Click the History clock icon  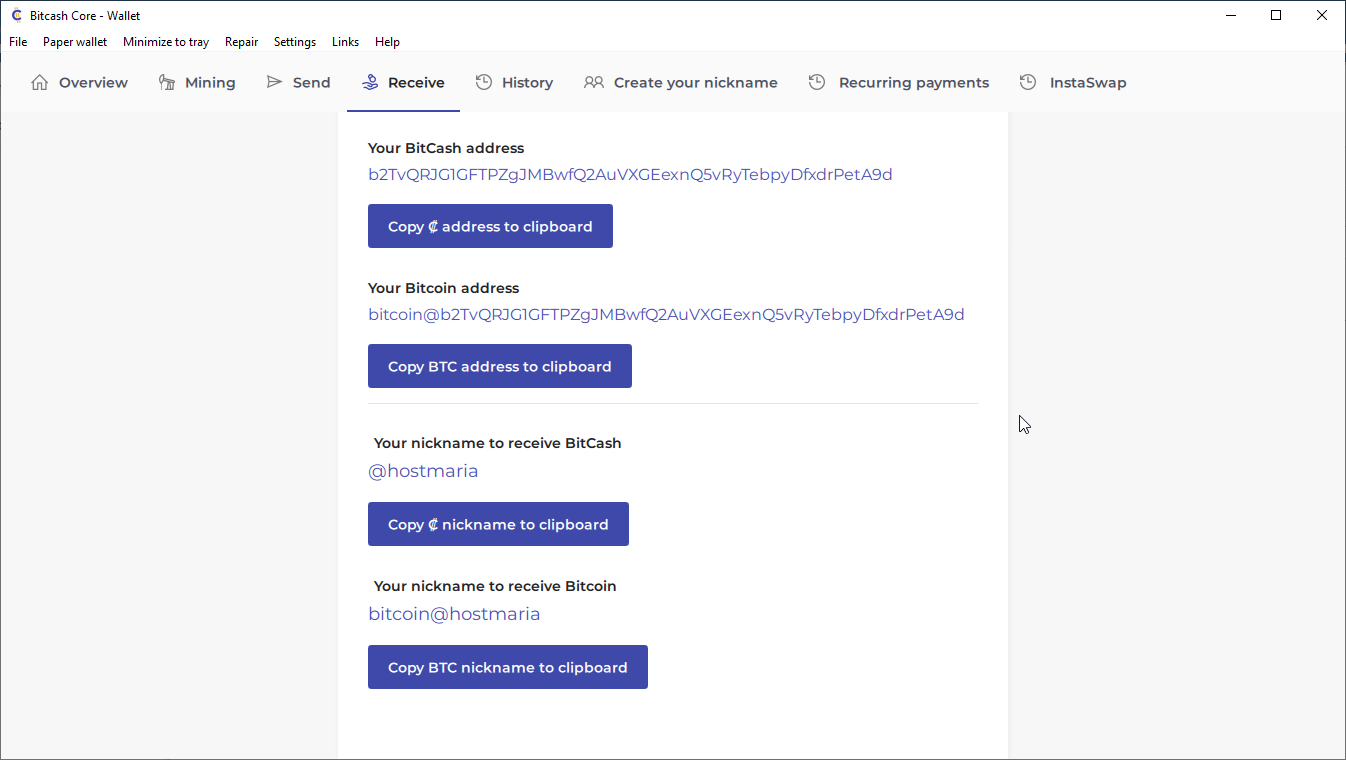point(484,82)
